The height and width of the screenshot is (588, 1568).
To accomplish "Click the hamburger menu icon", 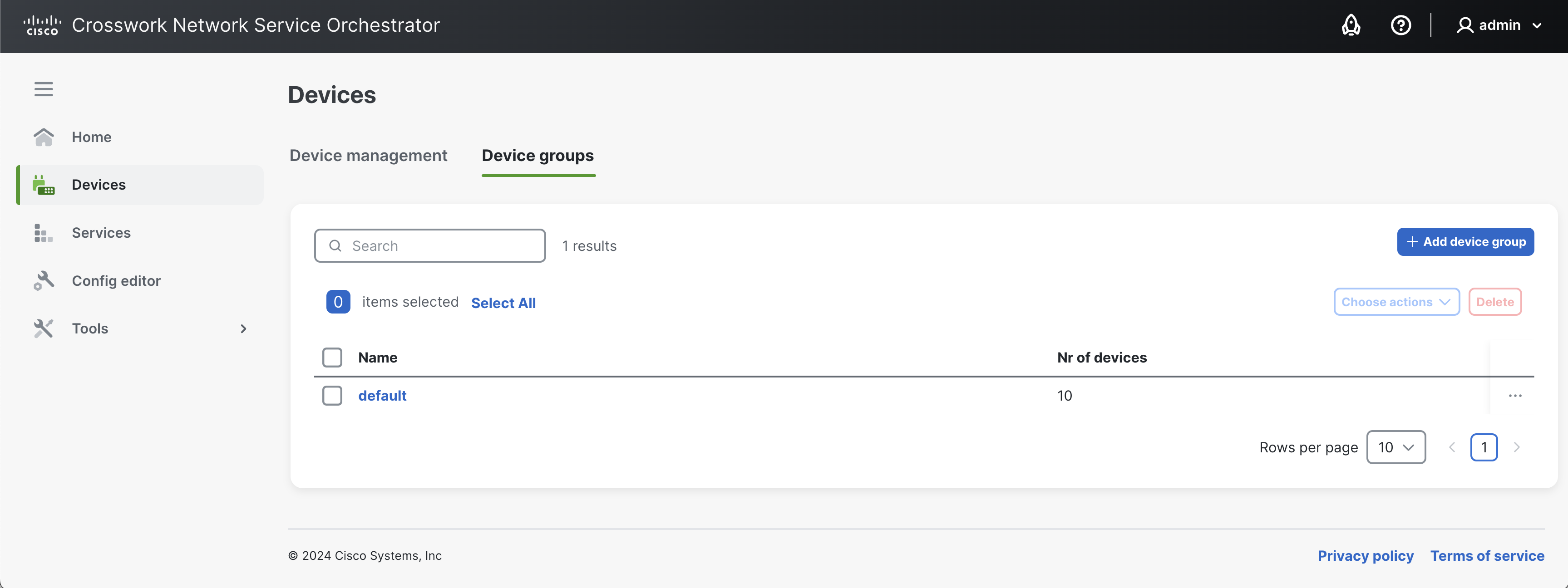I will (43, 89).
